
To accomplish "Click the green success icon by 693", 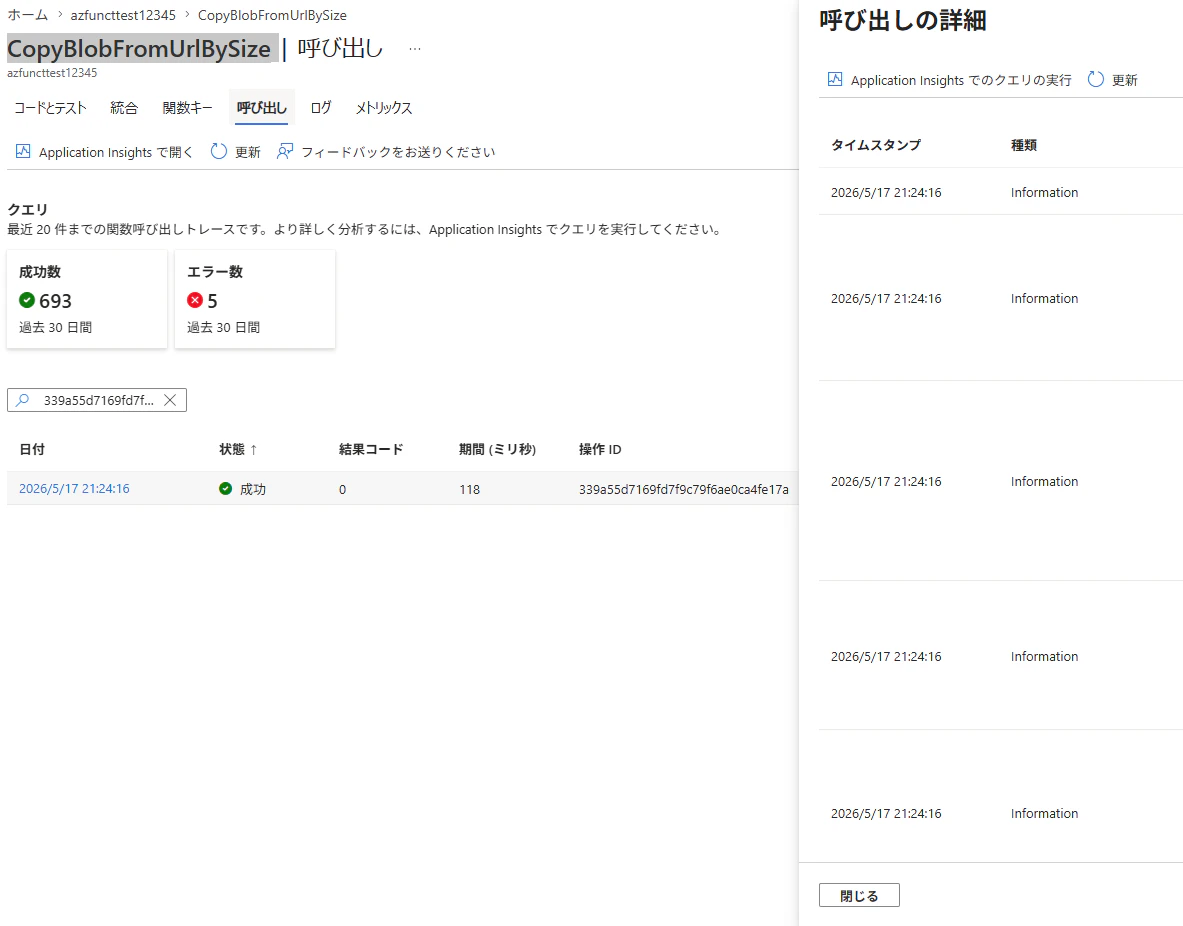I will pos(27,300).
